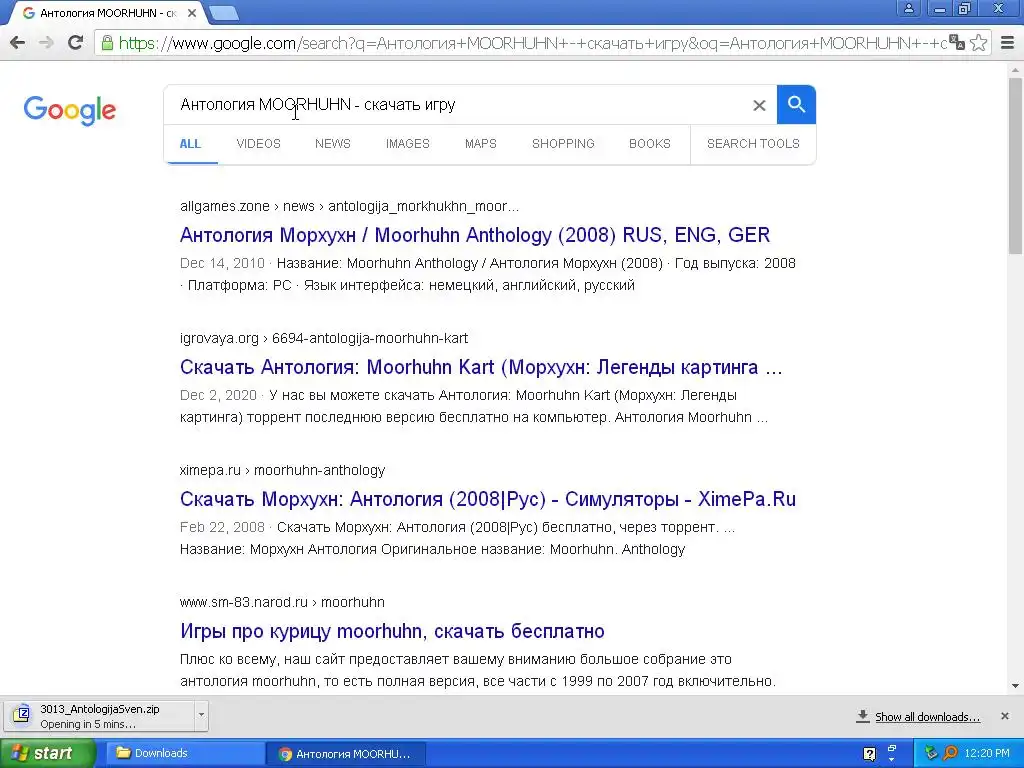1024x768 pixels.
Task: Select the ALL search tab
Action: coord(190,144)
